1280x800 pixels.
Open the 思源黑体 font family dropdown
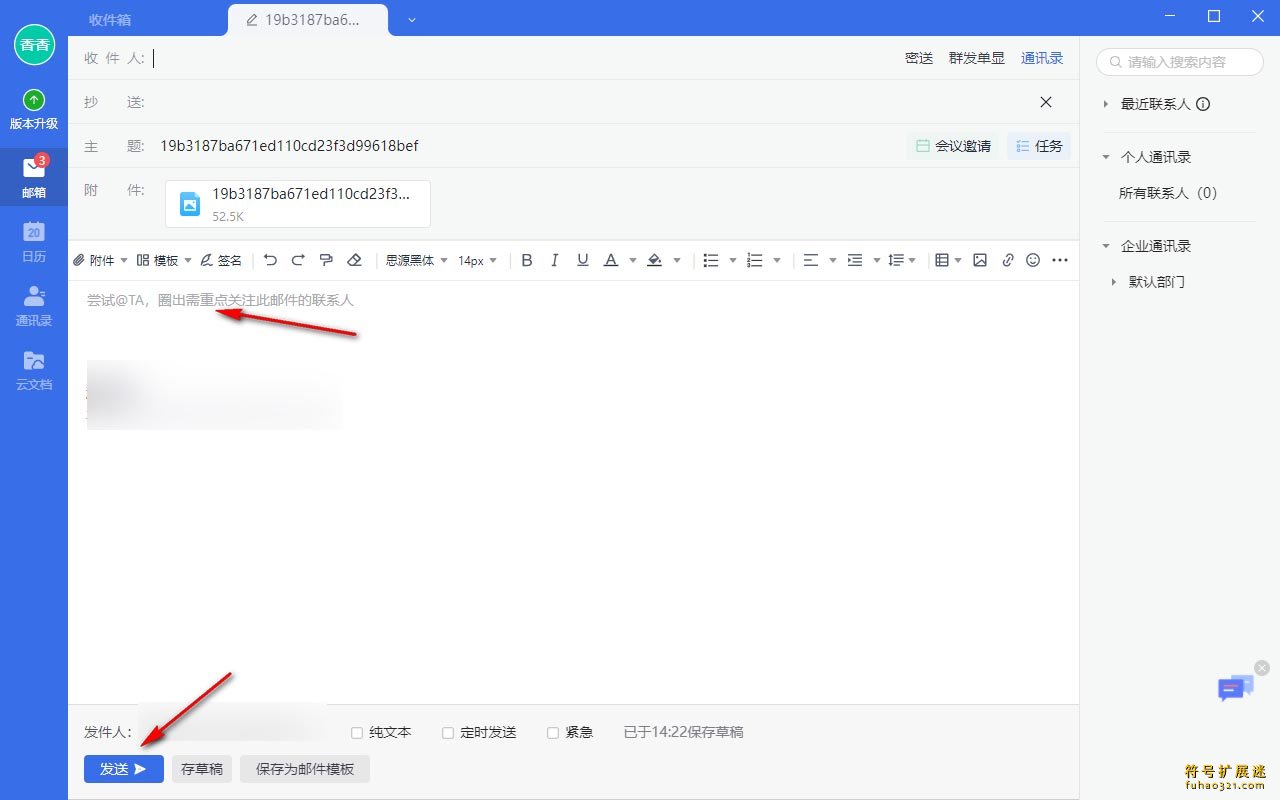417,260
